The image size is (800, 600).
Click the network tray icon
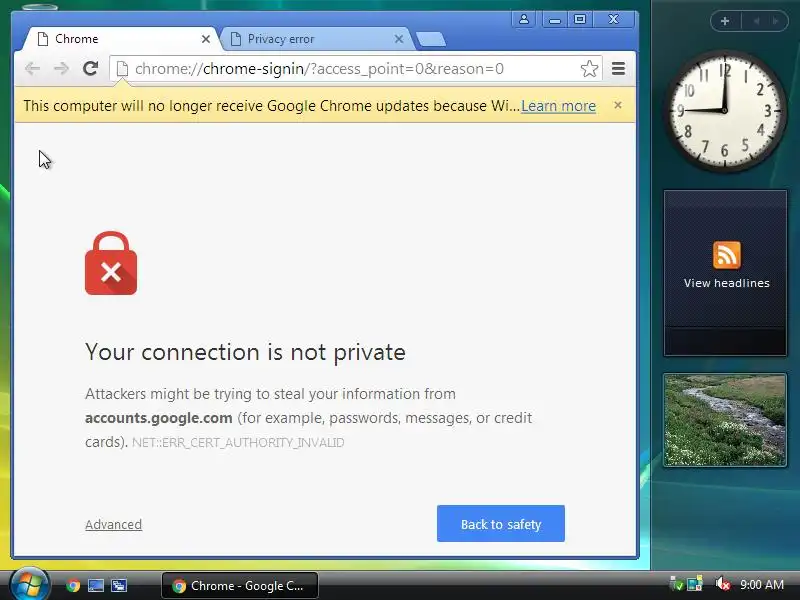pyautogui.click(x=695, y=584)
